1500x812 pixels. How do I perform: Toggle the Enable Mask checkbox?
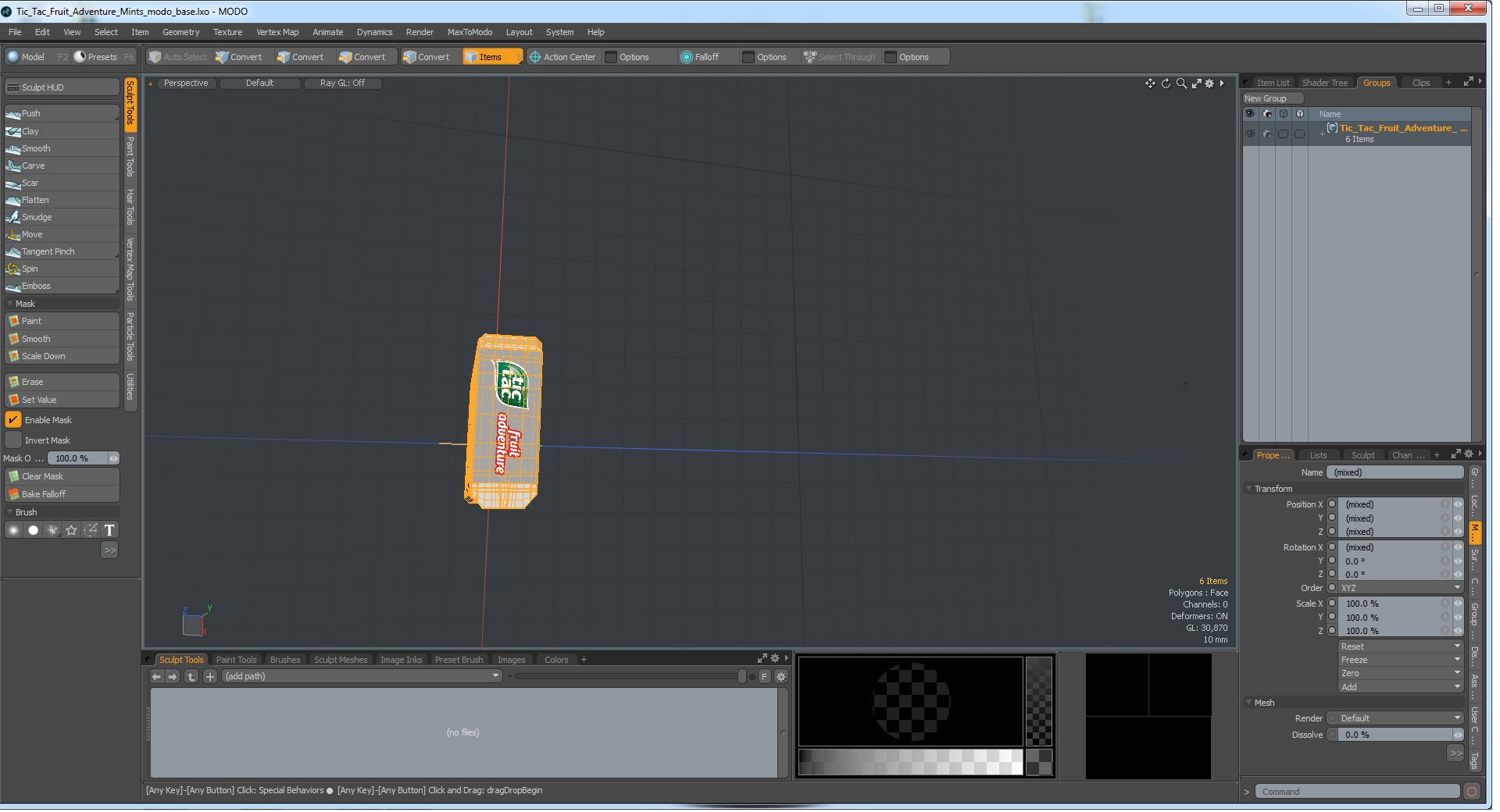[13, 421]
